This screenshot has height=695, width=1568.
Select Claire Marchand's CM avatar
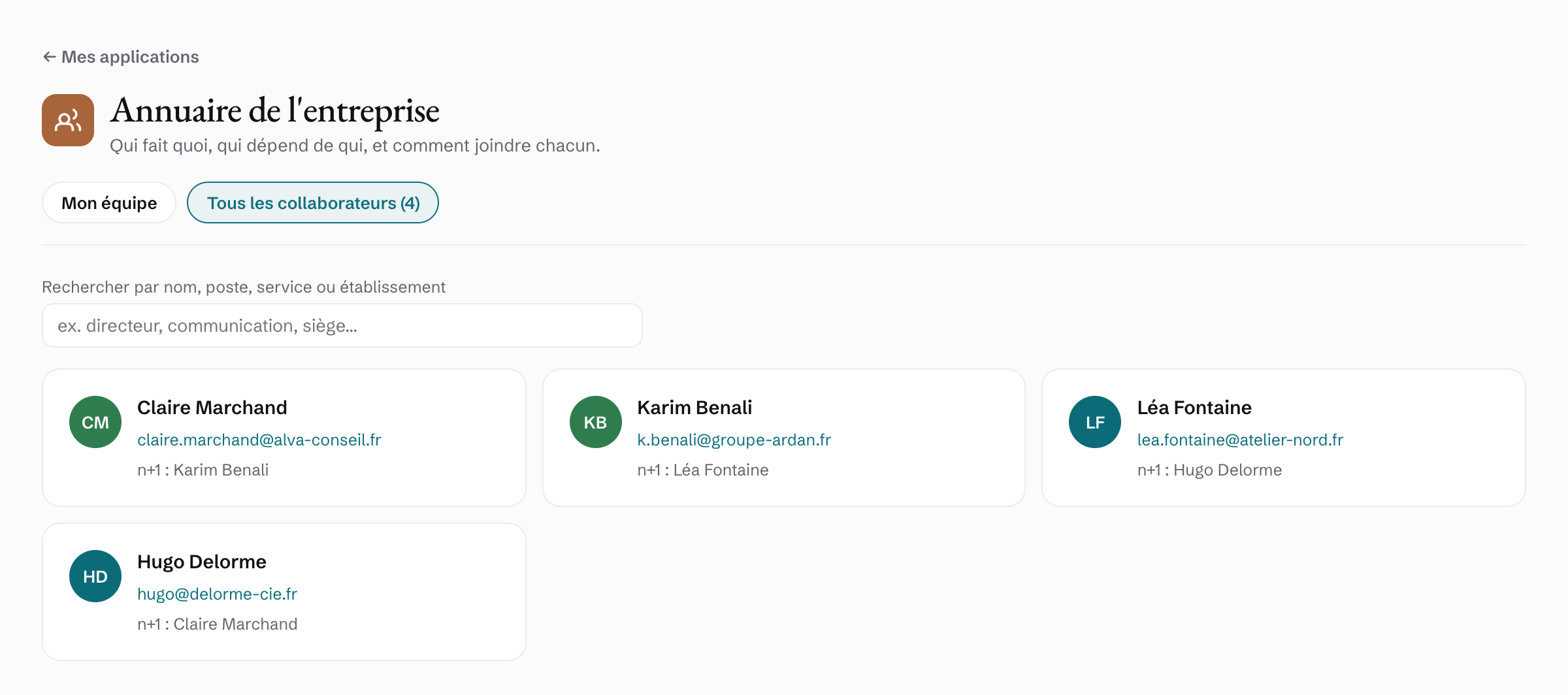click(x=95, y=422)
